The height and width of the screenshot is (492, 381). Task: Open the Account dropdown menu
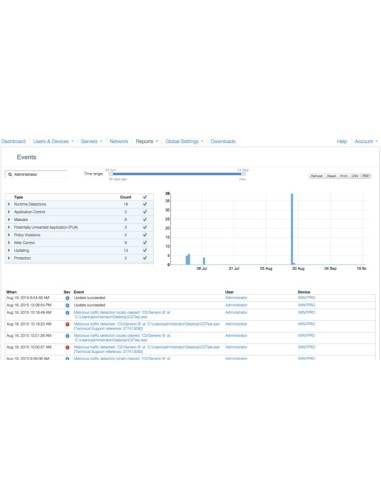click(366, 141)
